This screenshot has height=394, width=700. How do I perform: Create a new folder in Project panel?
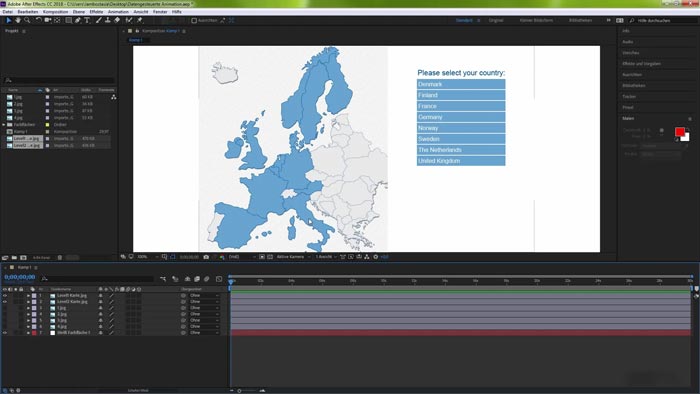14,257
